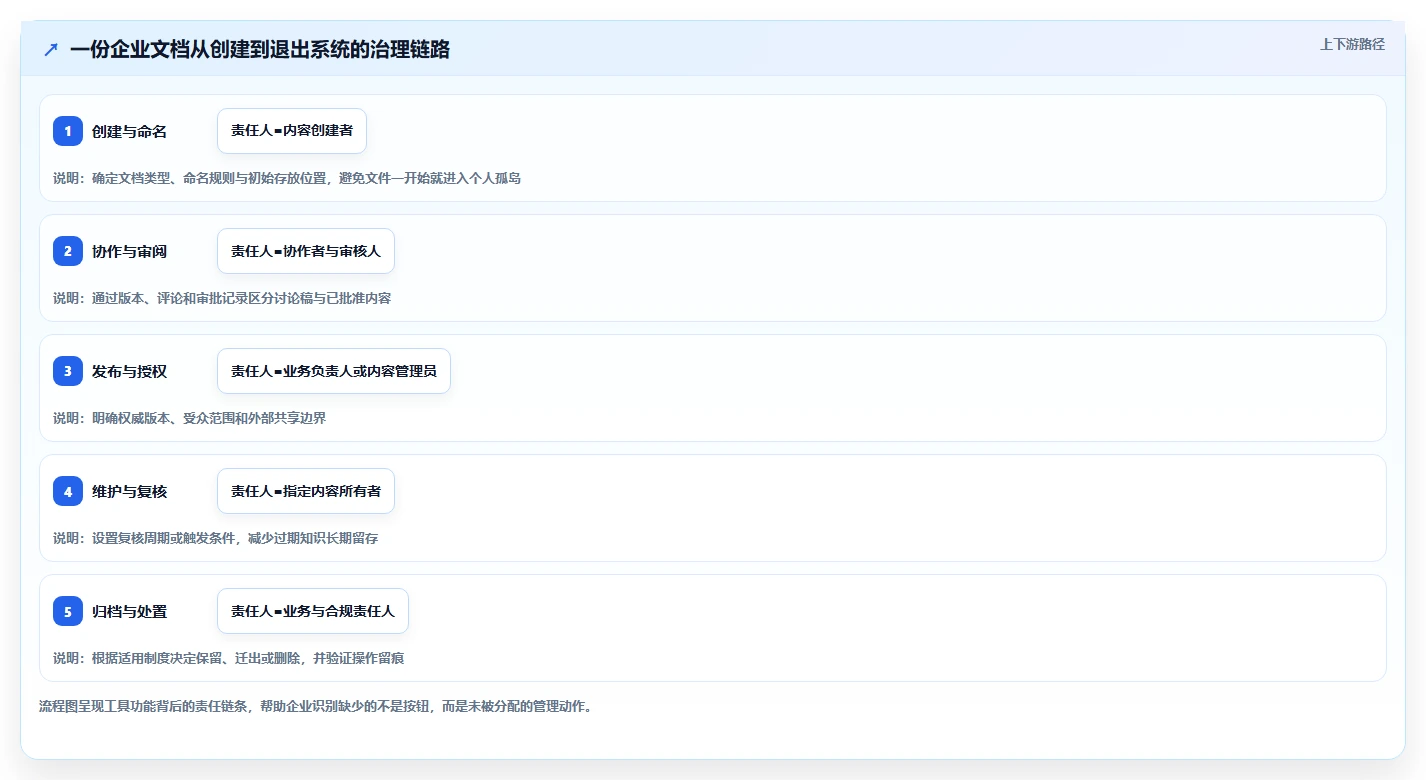Click the arrow icon beside the flow title
1426x780 pixels.
[x=51, y=49]
